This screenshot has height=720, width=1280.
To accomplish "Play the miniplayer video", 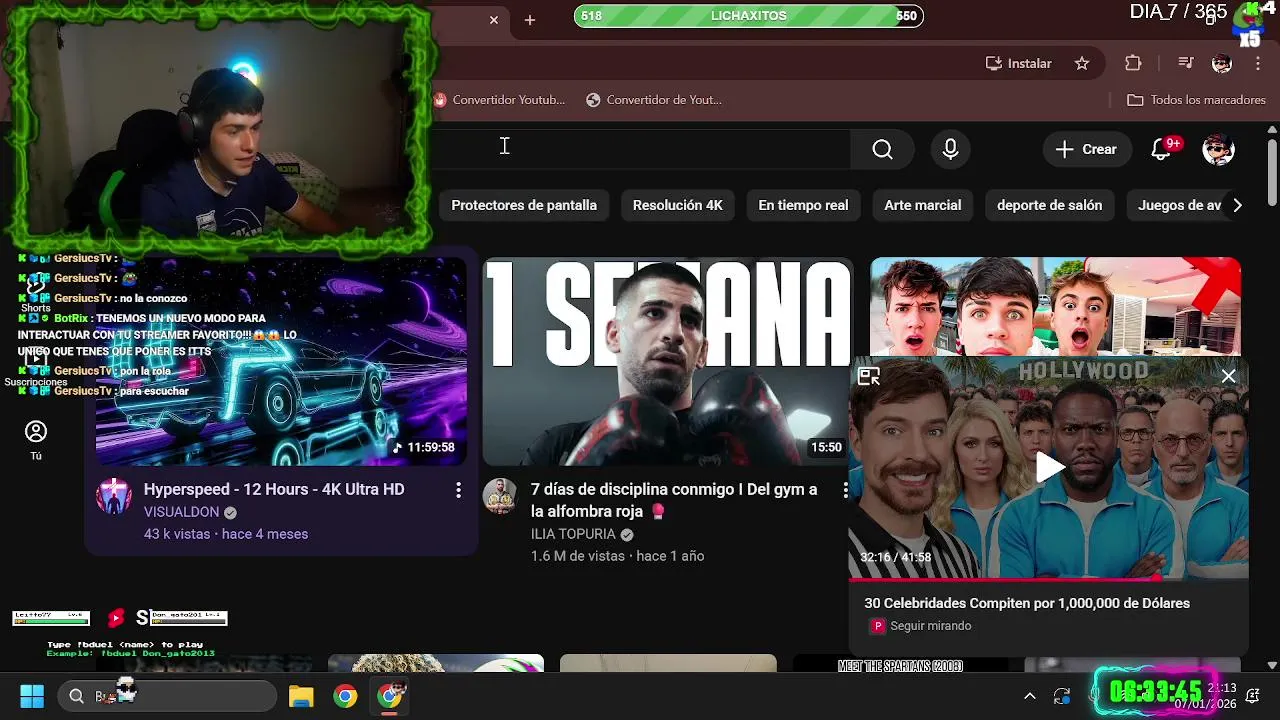I will coord(1049,467).
